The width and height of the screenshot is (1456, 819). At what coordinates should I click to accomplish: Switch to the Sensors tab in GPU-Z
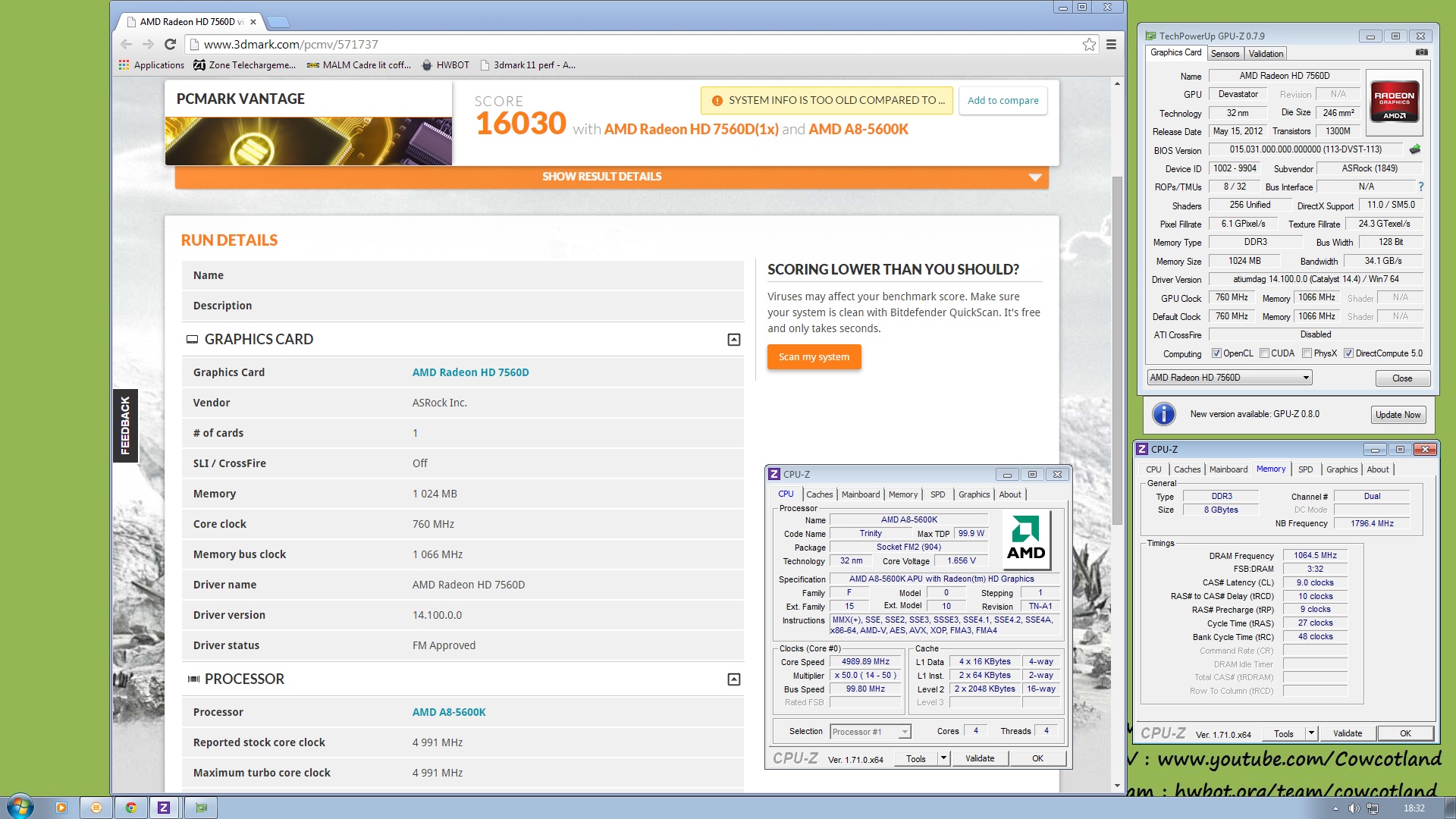coord(1225,54)
